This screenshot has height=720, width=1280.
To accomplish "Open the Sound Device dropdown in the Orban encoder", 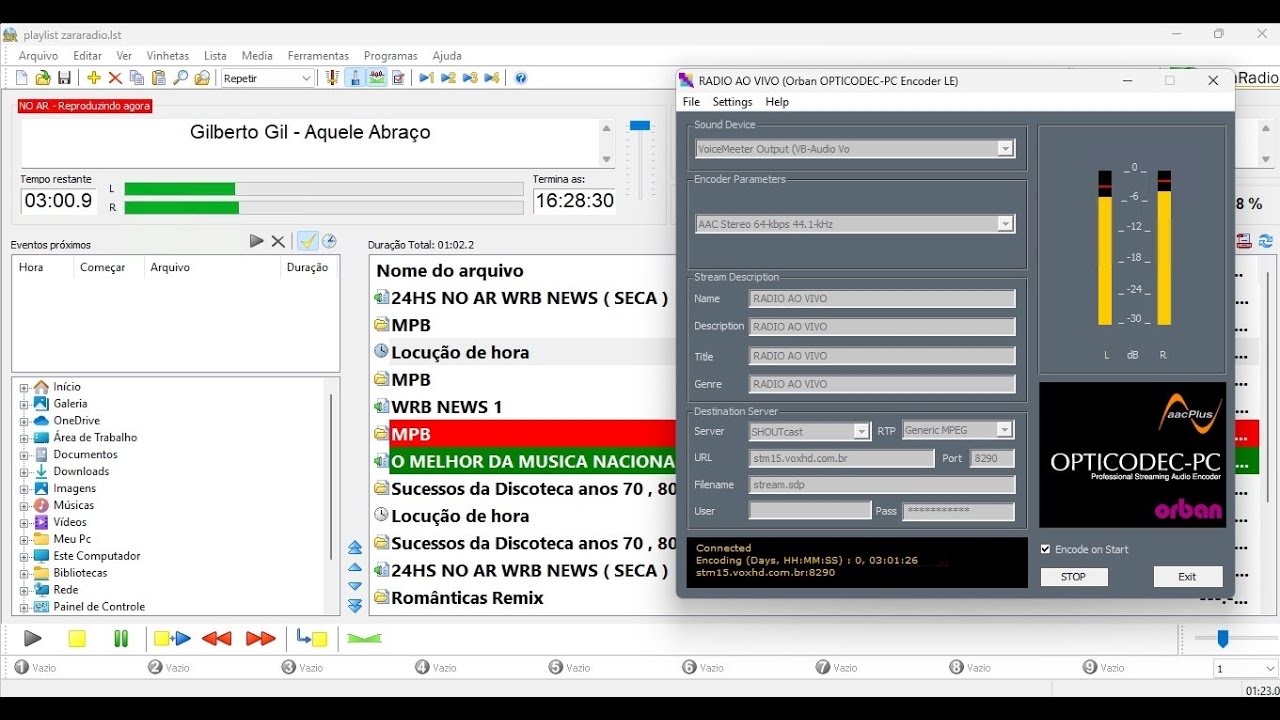I will 1005,149.
